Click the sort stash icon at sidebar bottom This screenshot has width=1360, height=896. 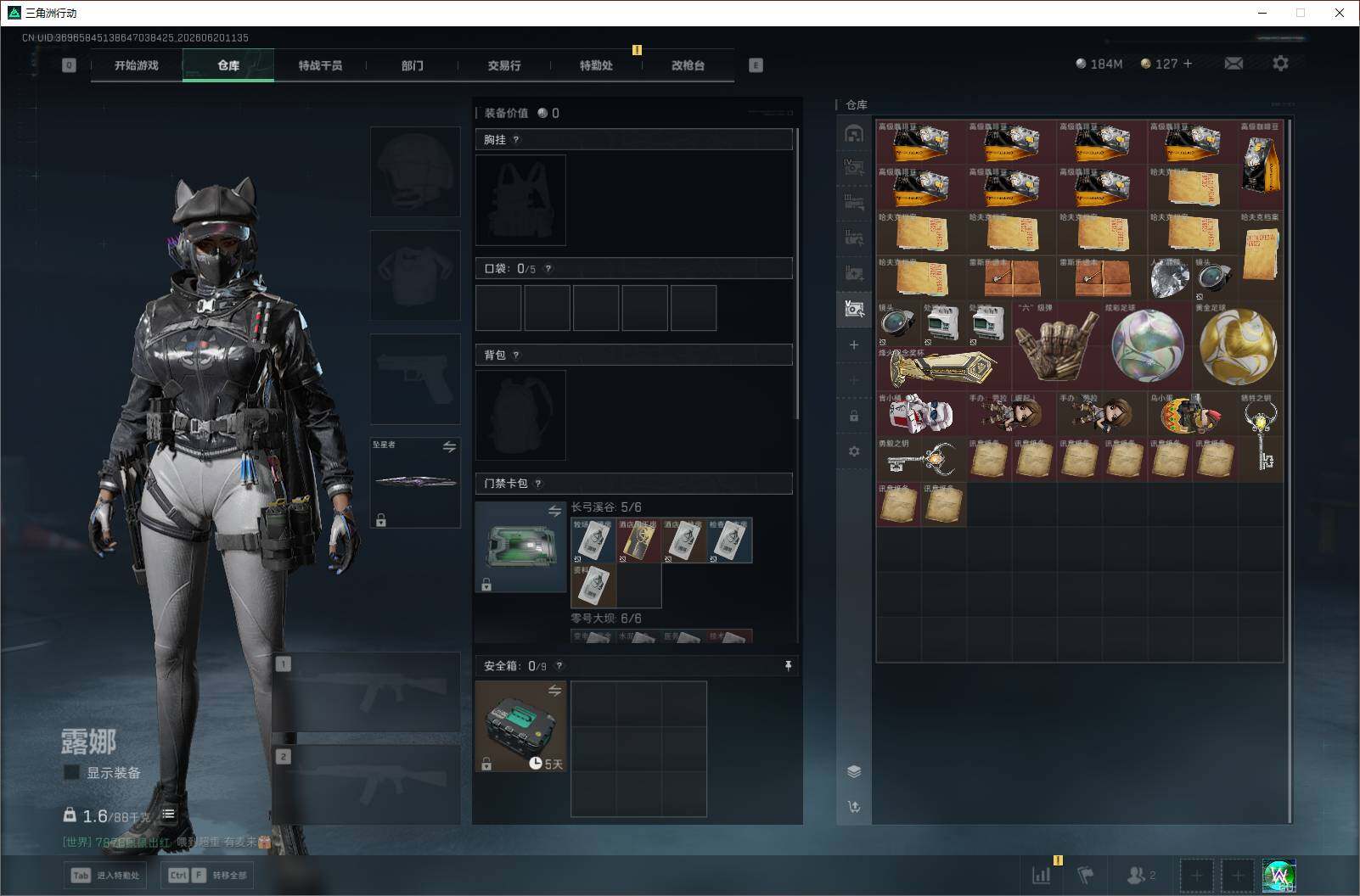854,807
